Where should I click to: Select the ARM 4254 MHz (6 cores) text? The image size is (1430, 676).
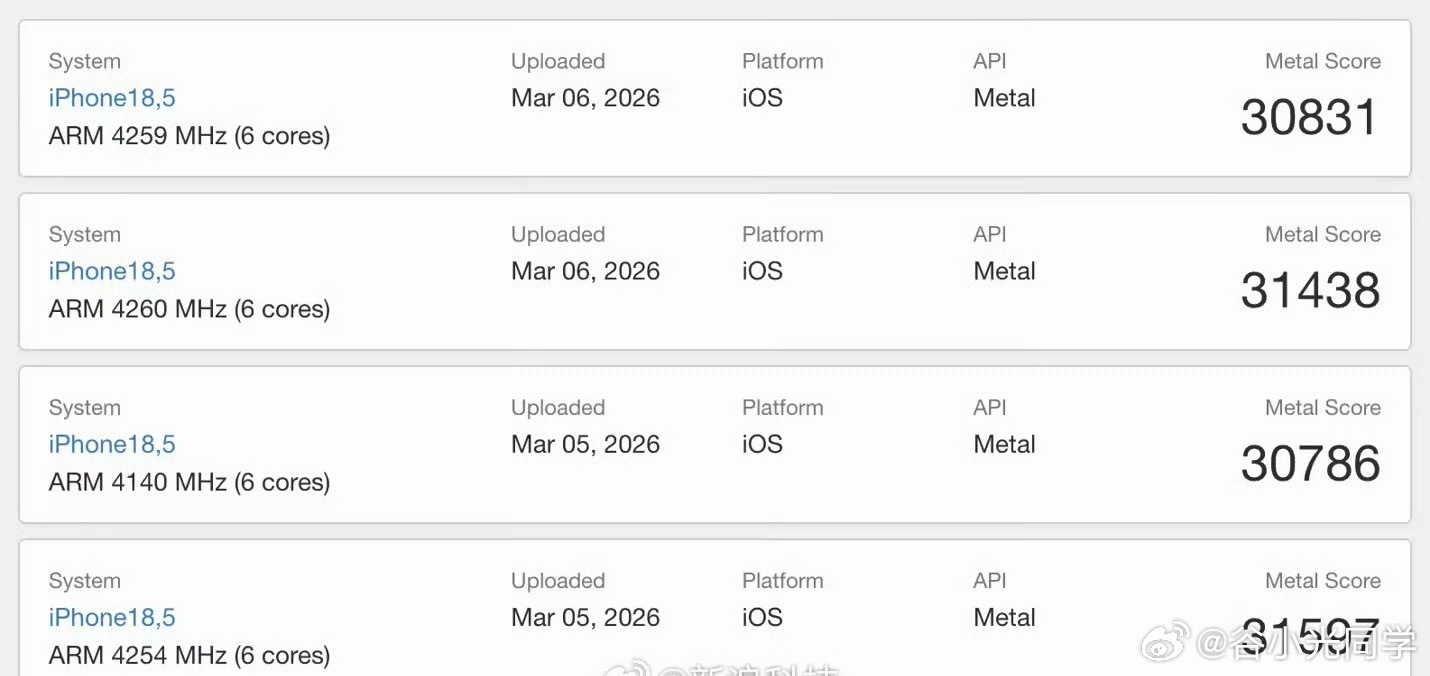(x=189, y=655)
